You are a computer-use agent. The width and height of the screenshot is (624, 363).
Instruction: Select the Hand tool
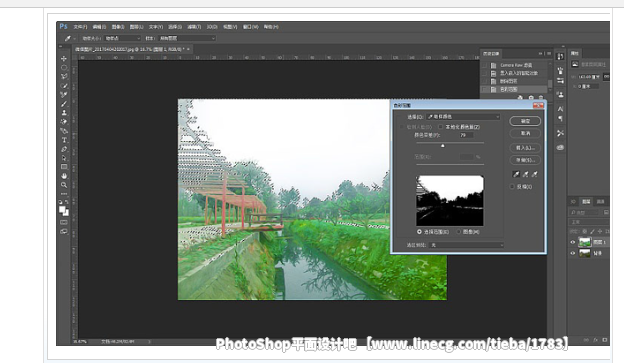(x=64, y=176)
